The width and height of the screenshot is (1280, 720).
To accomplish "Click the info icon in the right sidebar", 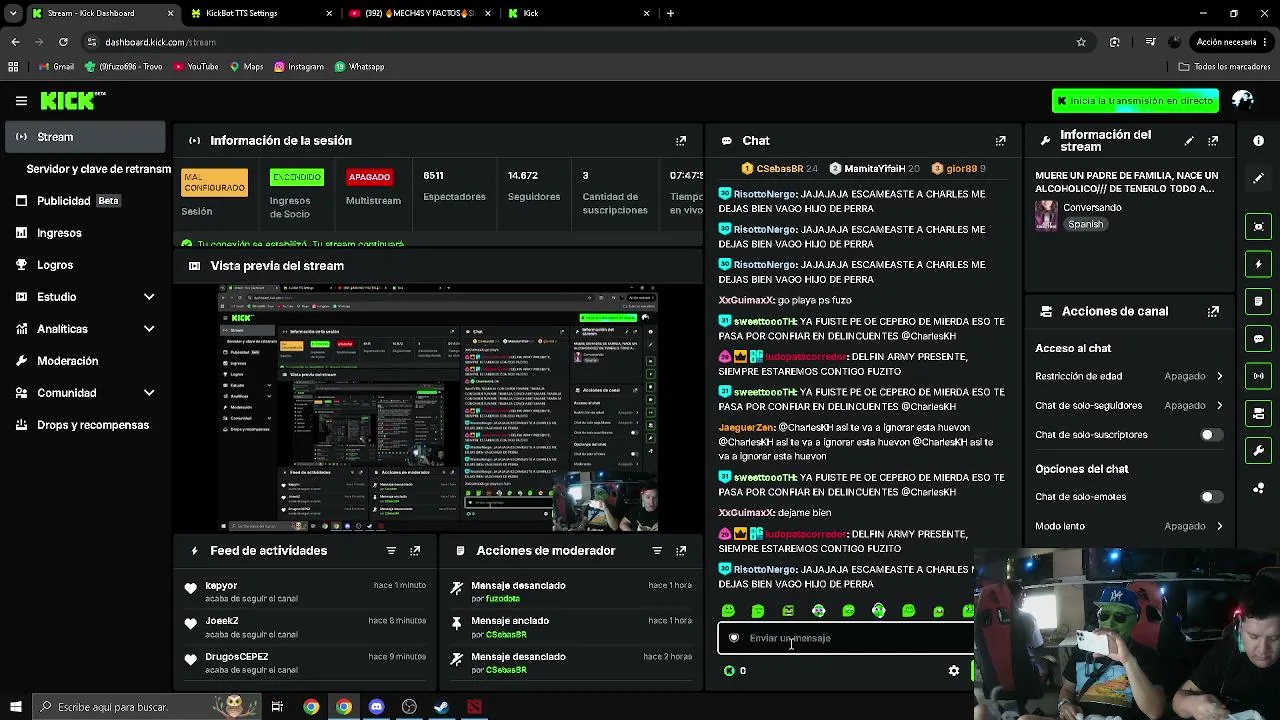I will [1259, 141].
